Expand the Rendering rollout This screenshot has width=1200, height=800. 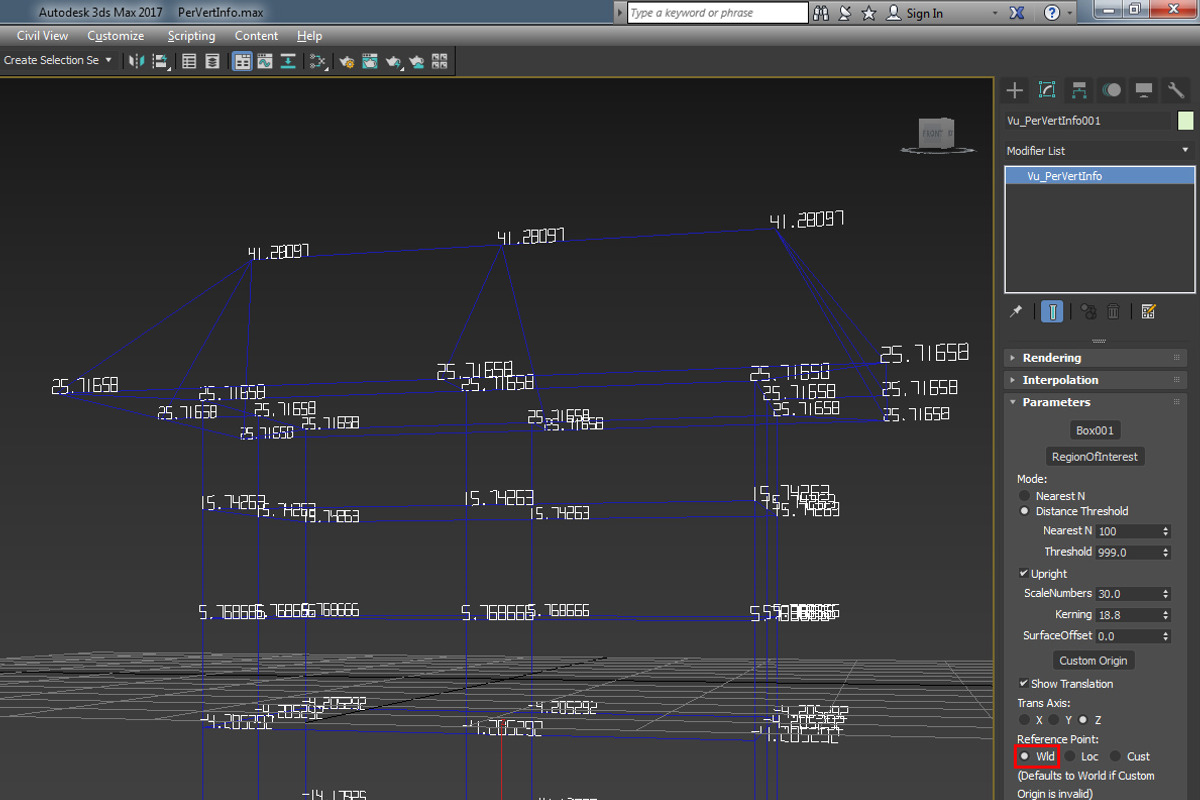click(x=1096, y=358)
